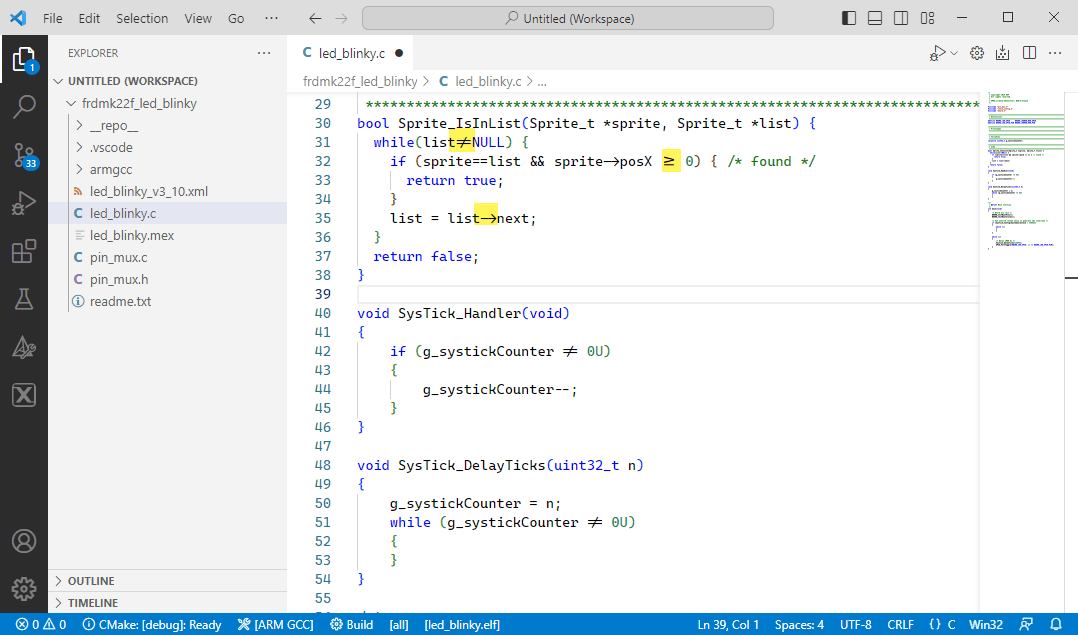Click UTF-8 to change file encoding
This screenshot has height=635, width=1078.
click(x=856, y=624)
